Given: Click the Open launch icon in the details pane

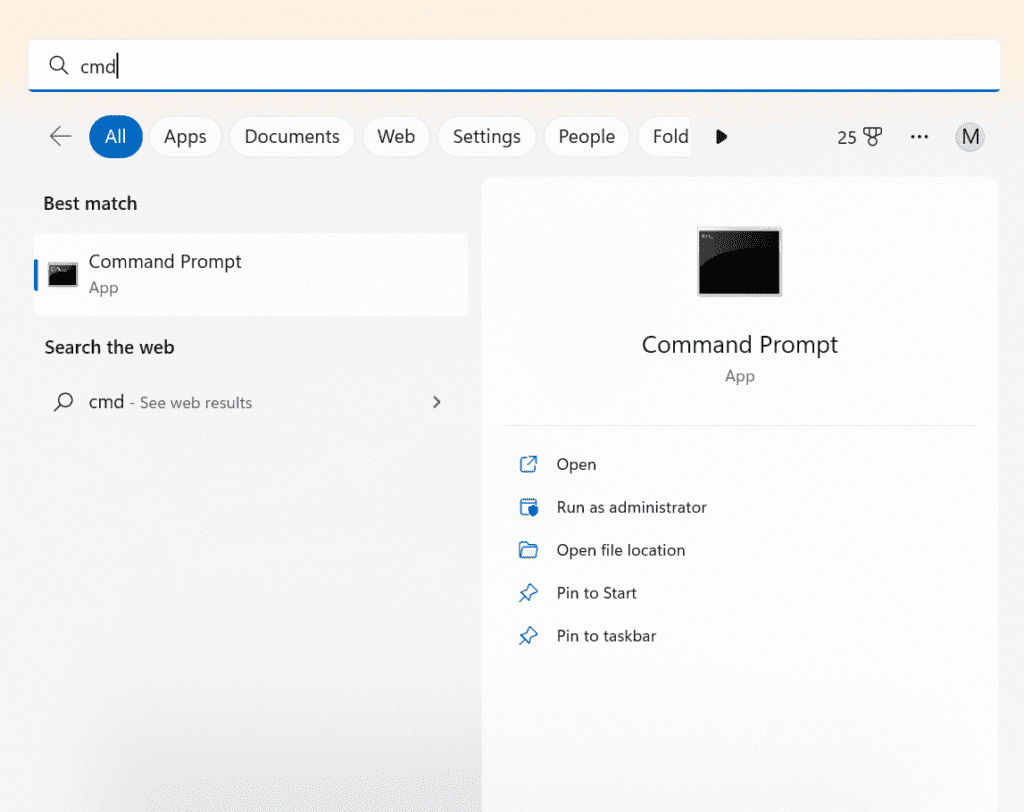Looking at the screenshot, I should click(528, 464).
